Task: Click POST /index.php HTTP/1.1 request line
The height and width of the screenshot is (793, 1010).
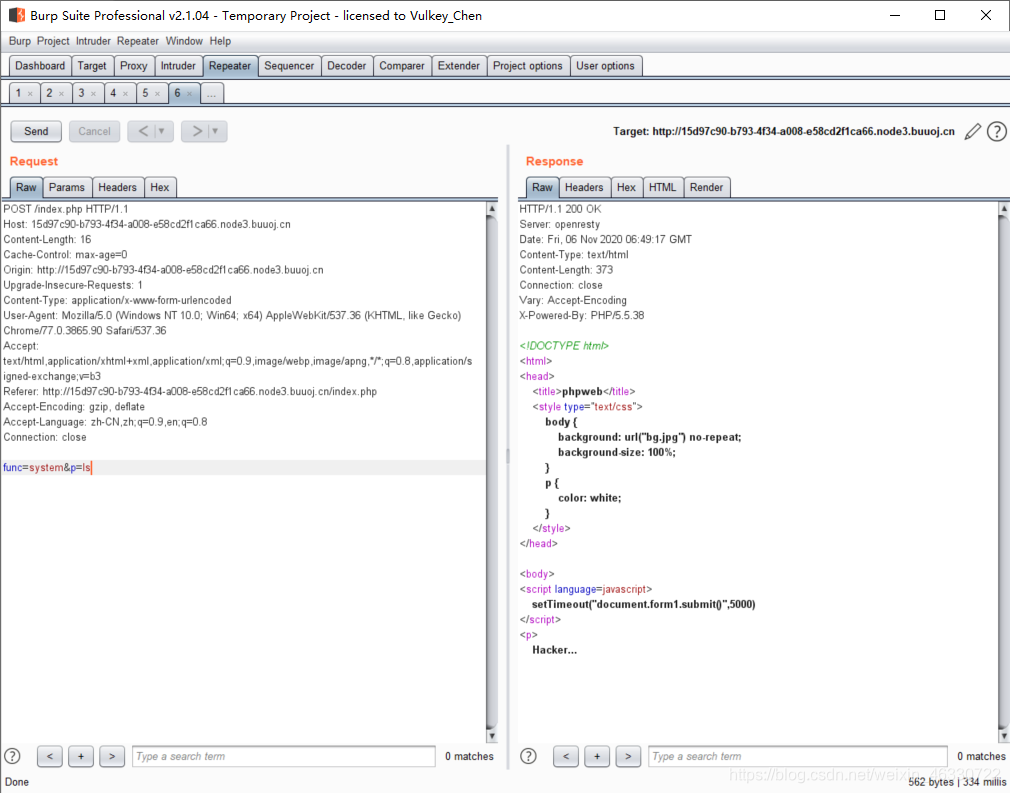Action: click(x=66, y=209)
